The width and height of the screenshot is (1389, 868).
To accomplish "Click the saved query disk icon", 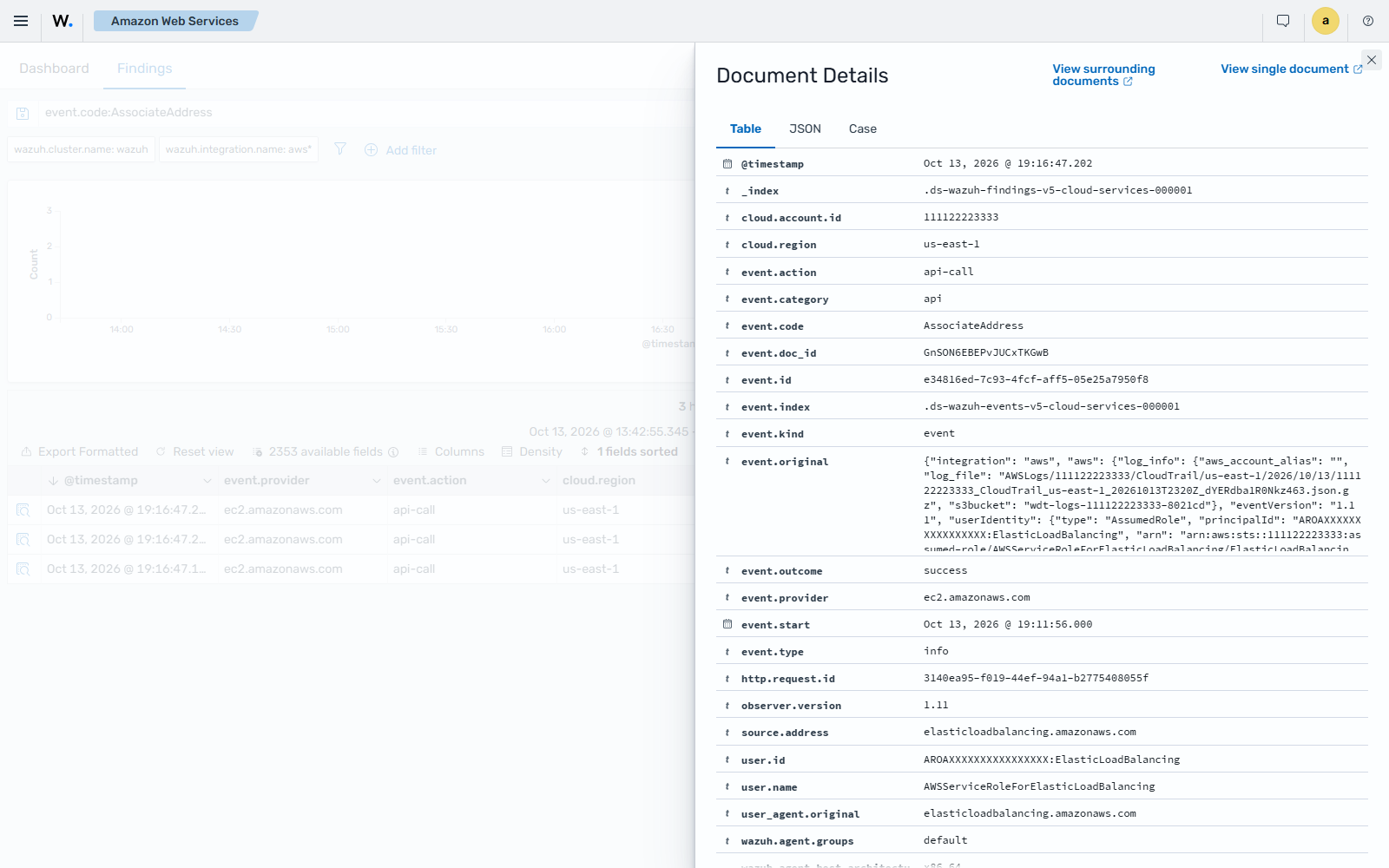I will pos(23,113).
